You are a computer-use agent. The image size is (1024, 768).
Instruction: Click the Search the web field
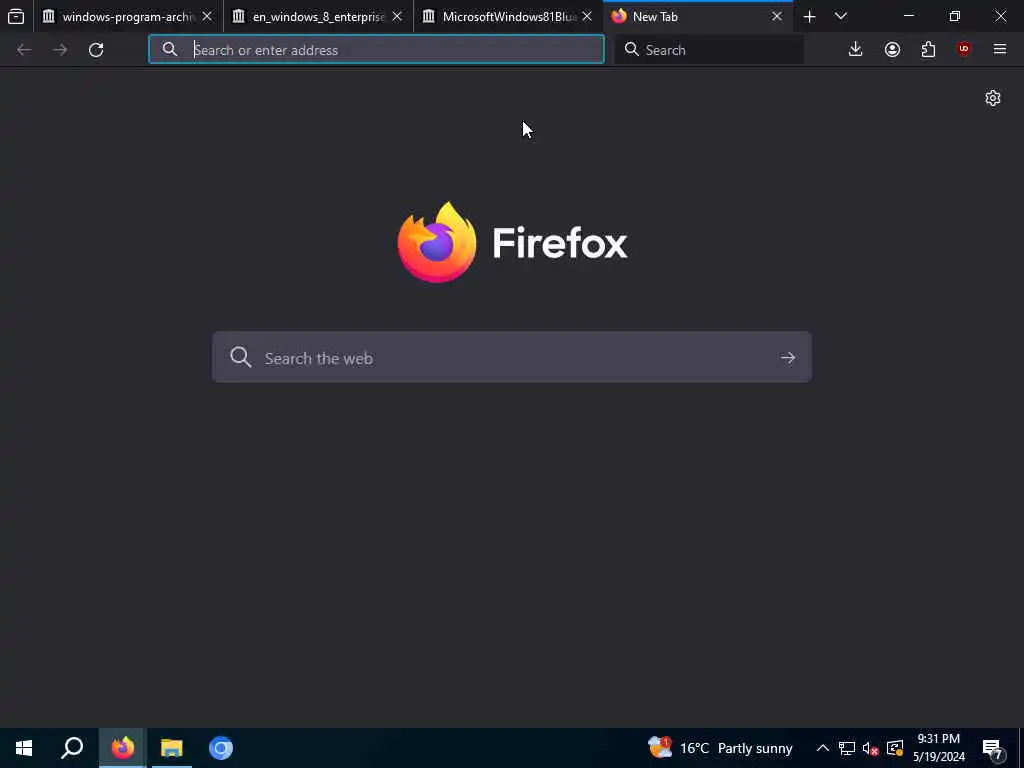coord(512,357)
